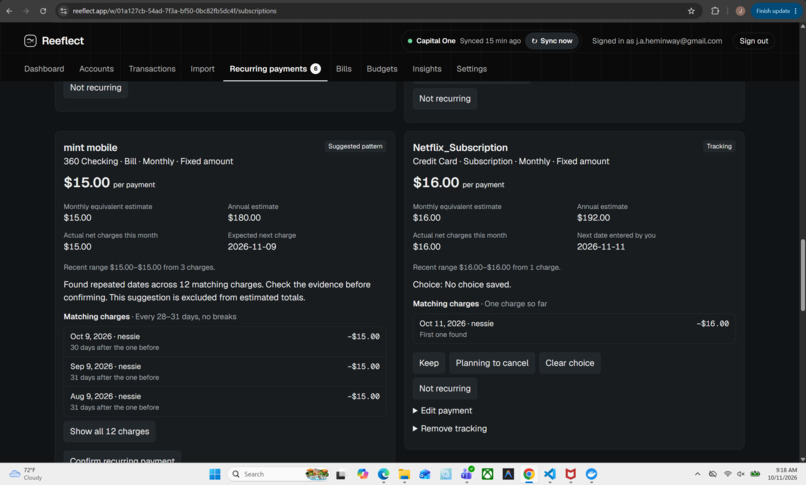Choose Planning to cancel for Netflix
The width and height of the screenshot is (806, 485).
pyautogui.click(x=492, y=363)
